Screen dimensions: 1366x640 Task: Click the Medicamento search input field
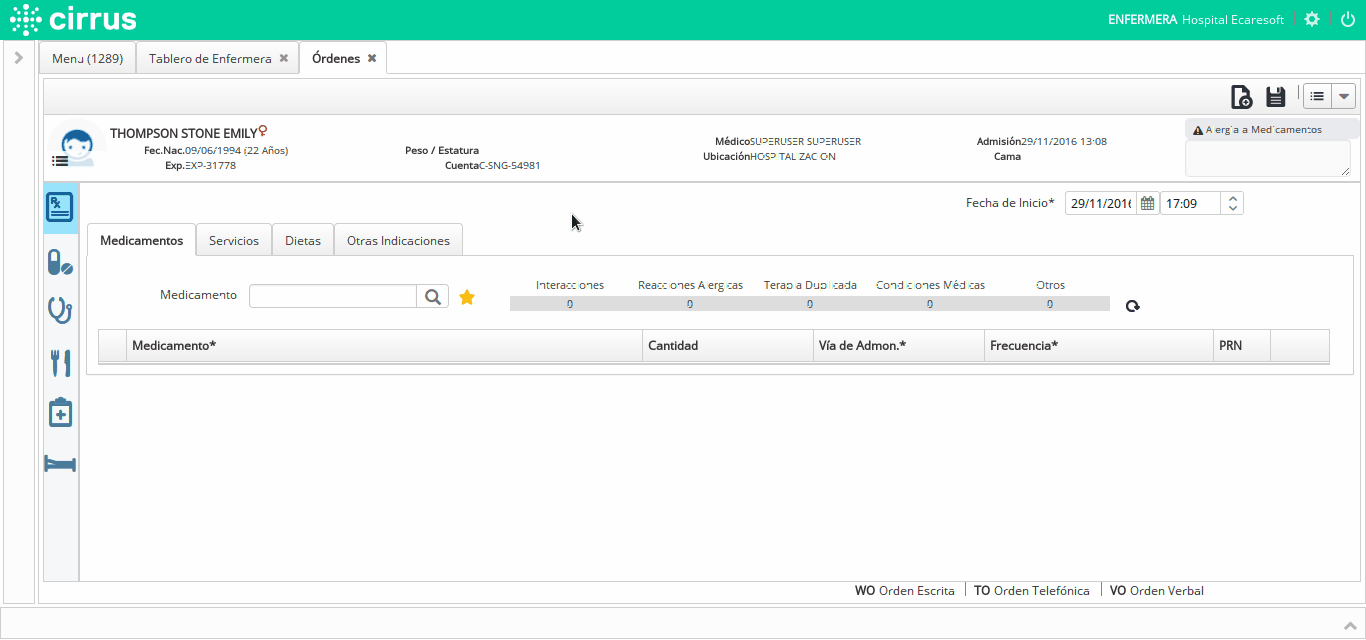coord(332,296)
